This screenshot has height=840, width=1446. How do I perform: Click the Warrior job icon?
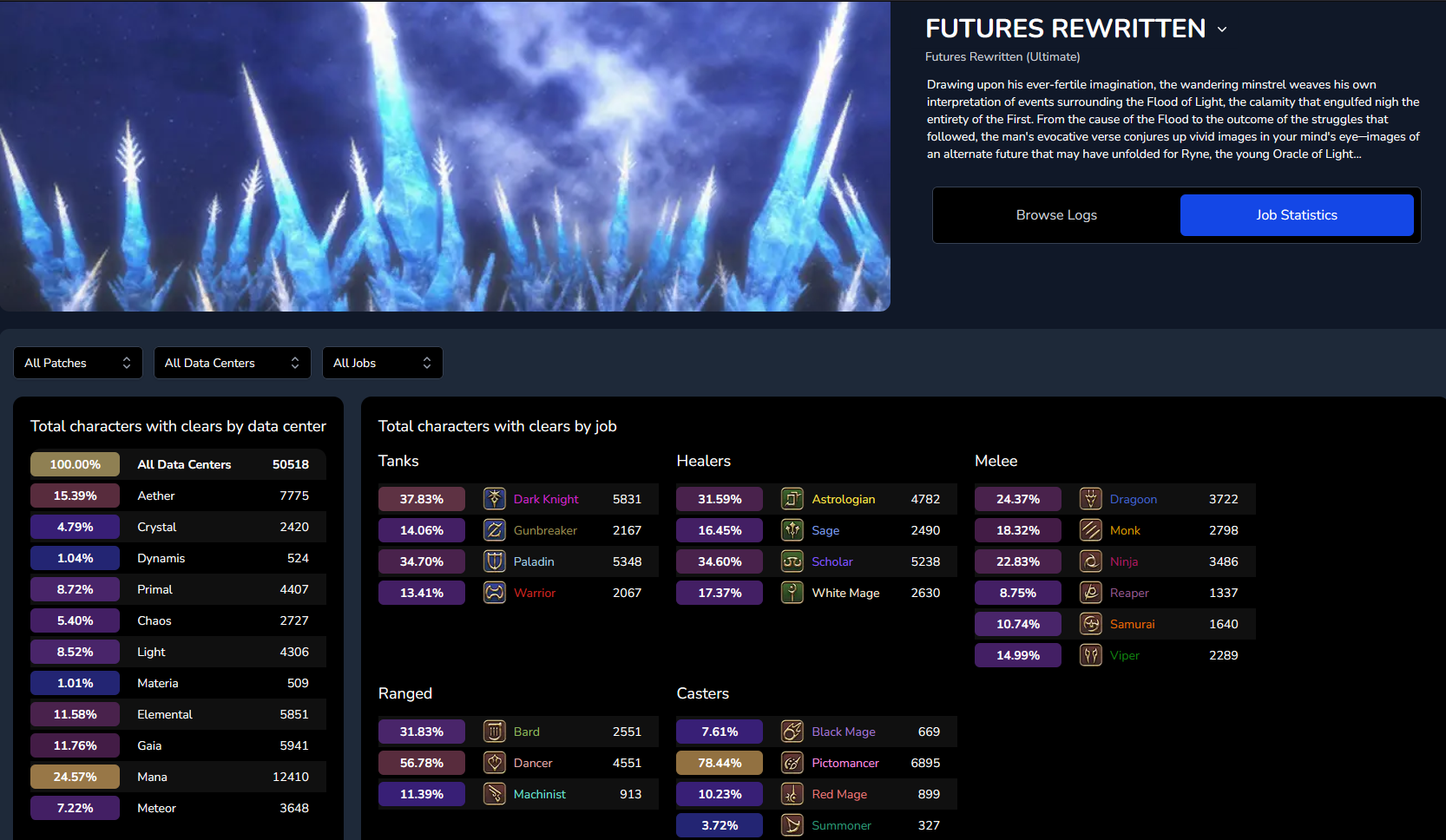point(494,593)
